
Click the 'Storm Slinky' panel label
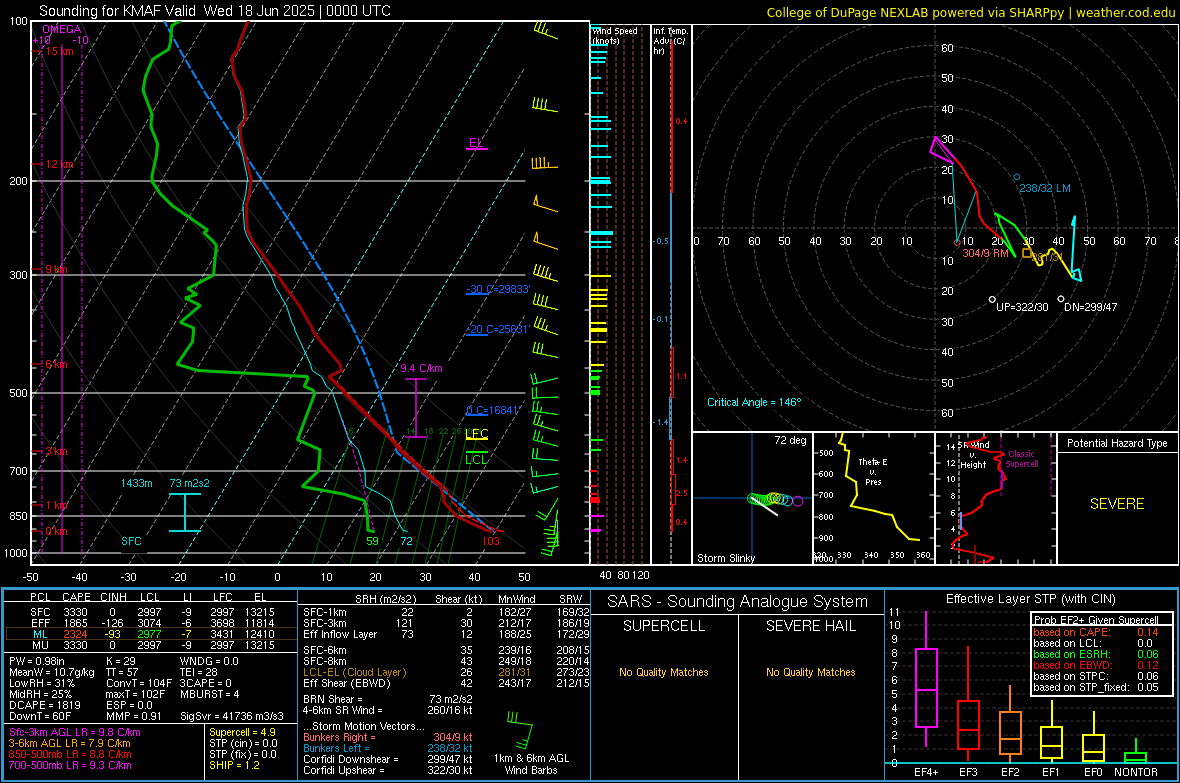pyautogui.click(x=725, y=558)
